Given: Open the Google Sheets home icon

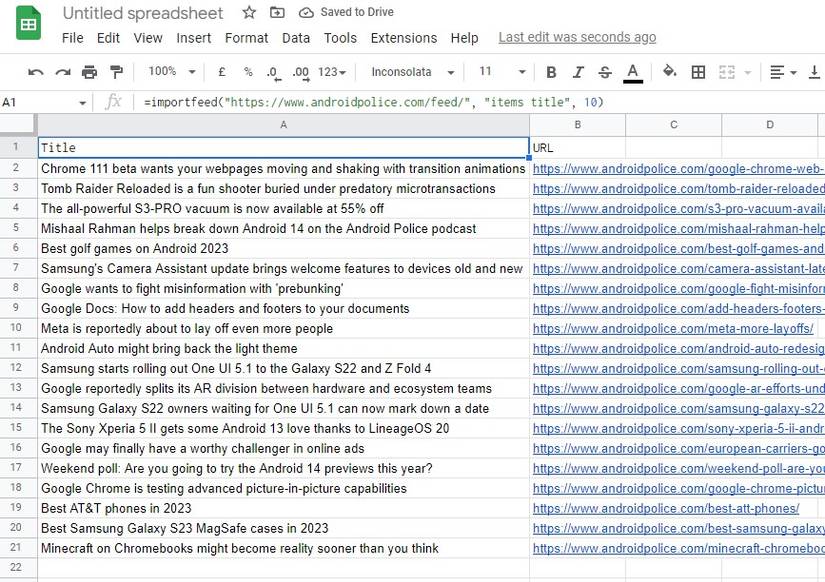Looking at the screenshot, I should (x=28, y=23).
